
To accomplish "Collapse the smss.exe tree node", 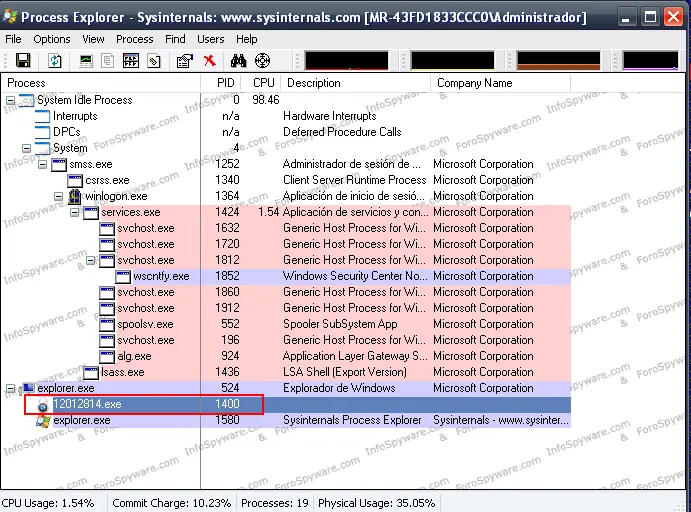I will (x=42, y=164).
